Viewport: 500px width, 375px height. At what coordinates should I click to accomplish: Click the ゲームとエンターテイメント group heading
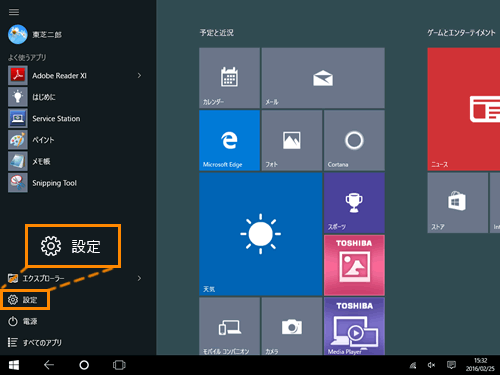click(x=462, y=33)
